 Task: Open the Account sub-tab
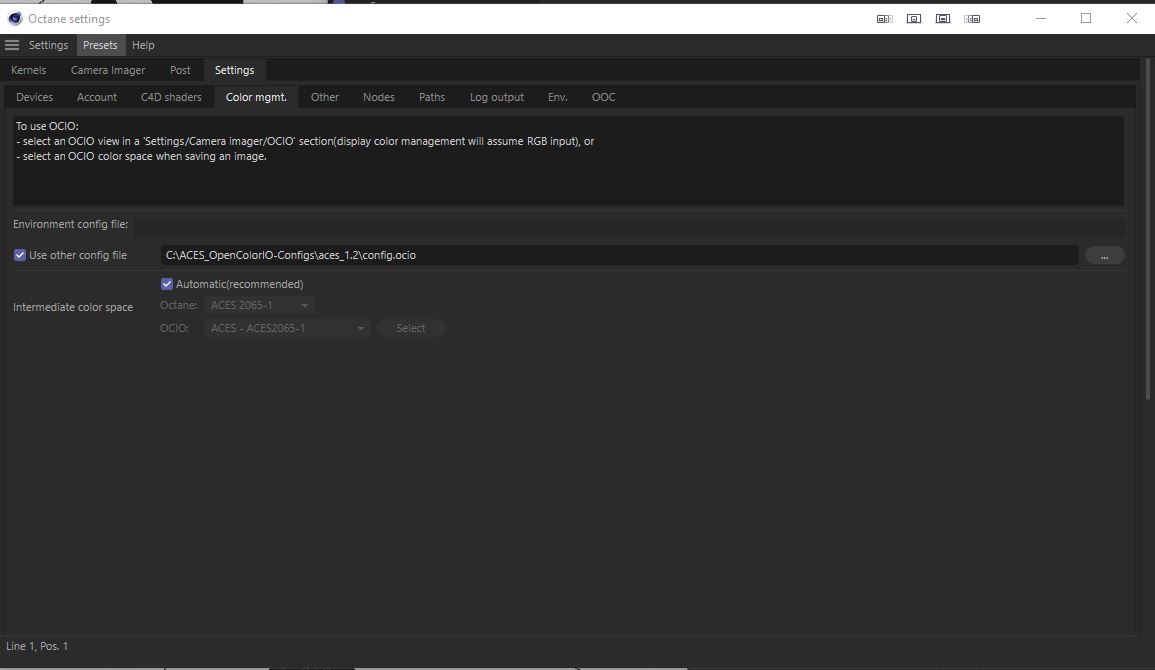96,96
